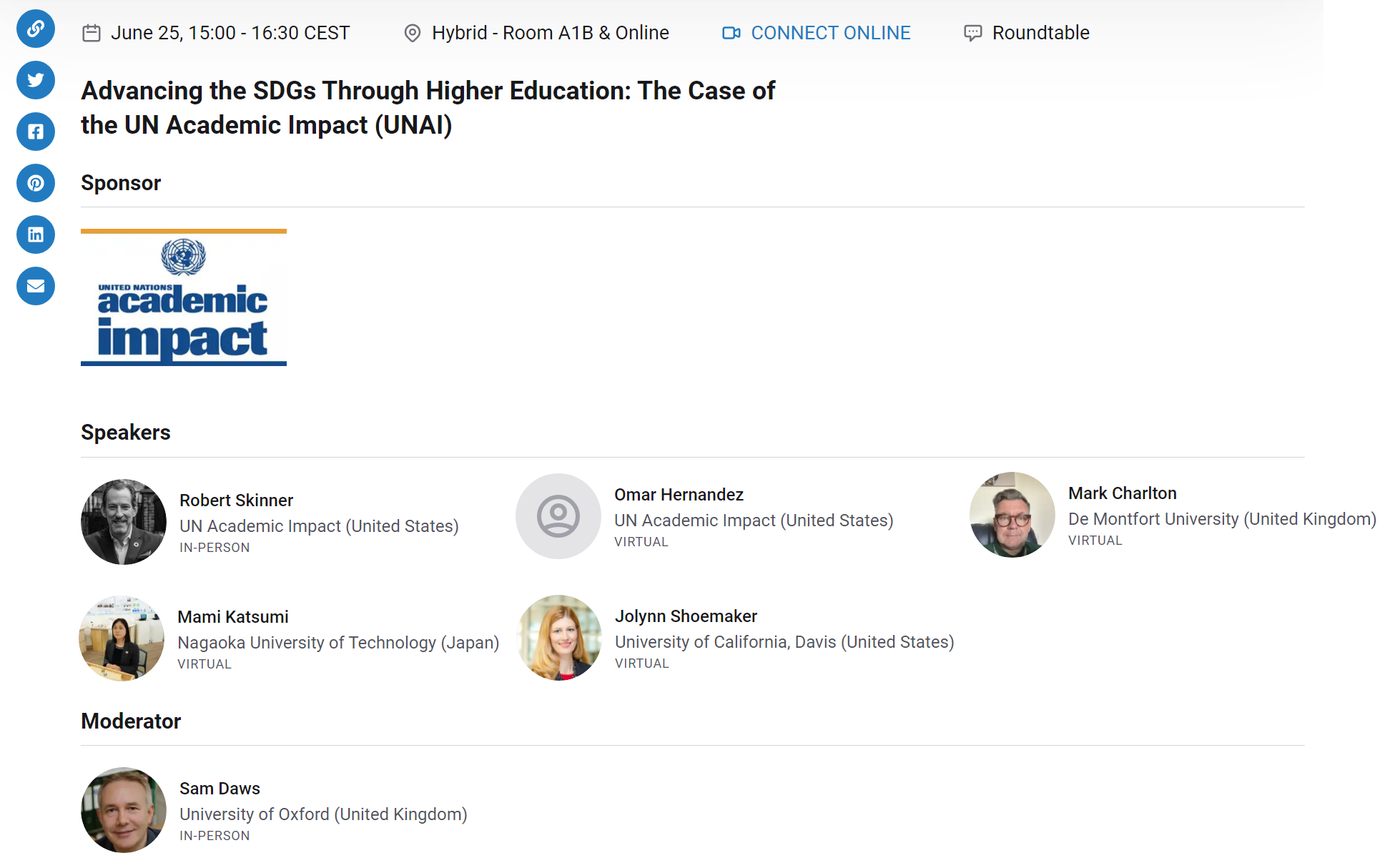Screen dimensions: 1400x858
Task: Open the CONNECT ONLINE link
Action: (831, 33)
